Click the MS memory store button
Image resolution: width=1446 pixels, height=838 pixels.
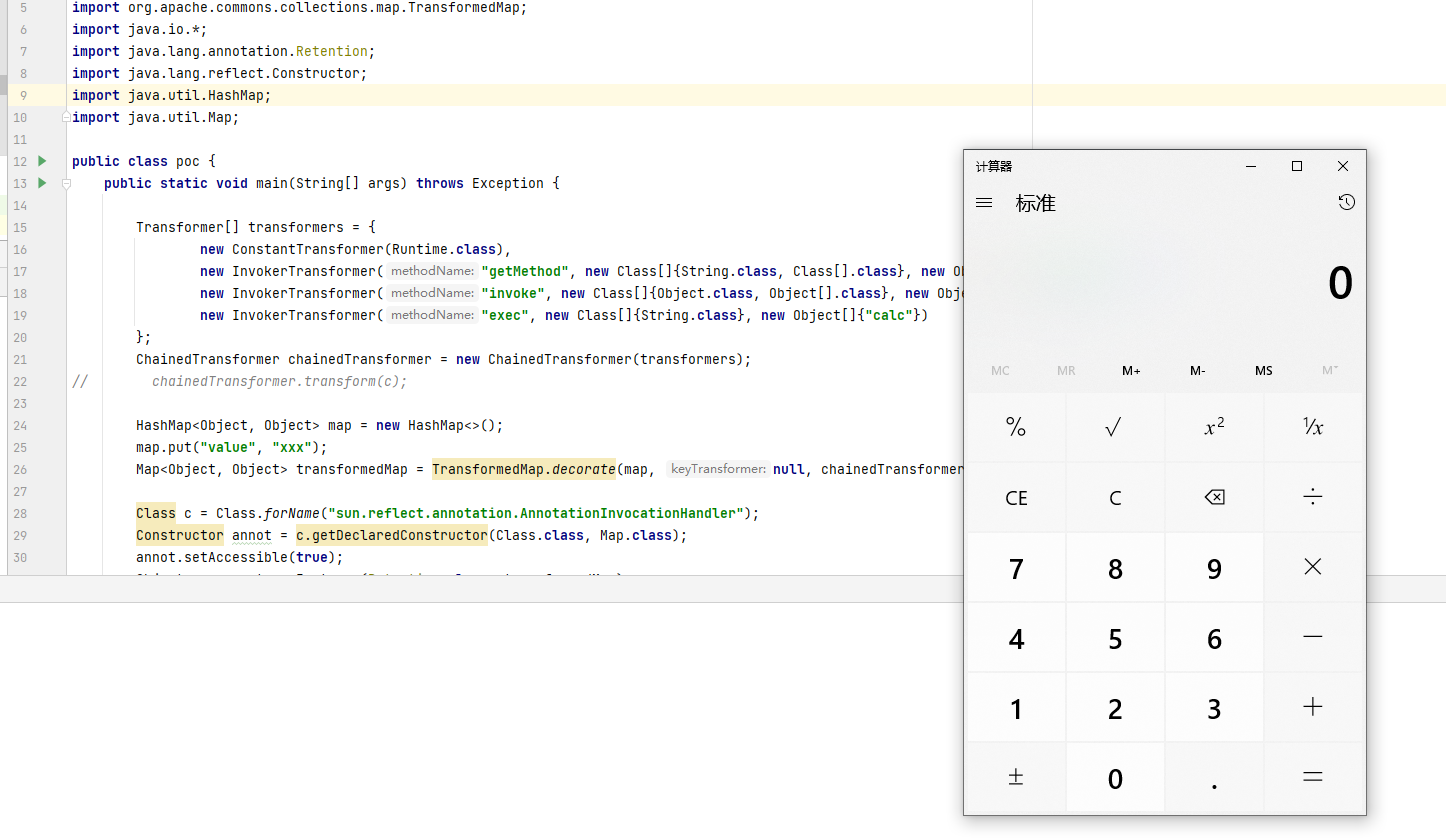(x=1264, y=370)
